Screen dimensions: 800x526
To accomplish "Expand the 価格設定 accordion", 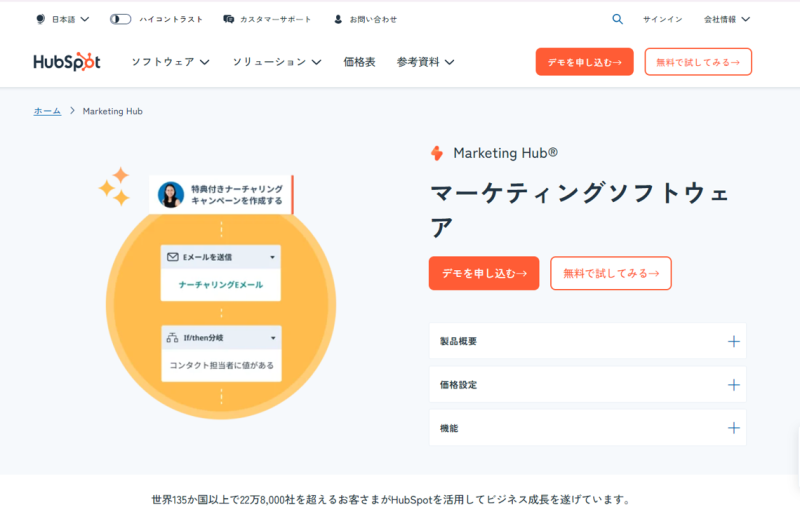I will [588, 384].
